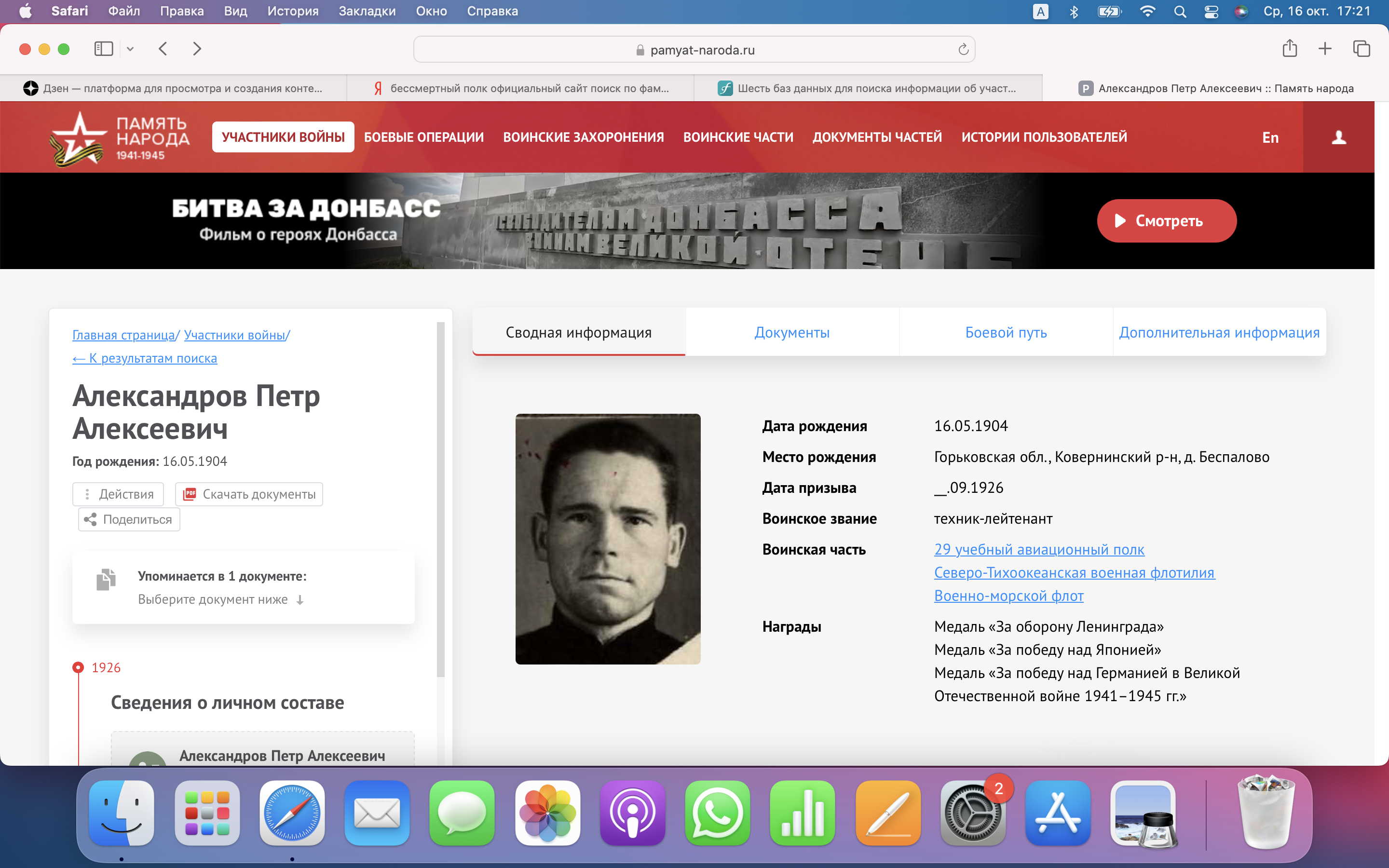Expand the sidebar chevron dropdown menu
Screen dimensions: 1389x868
pos(130,49)
